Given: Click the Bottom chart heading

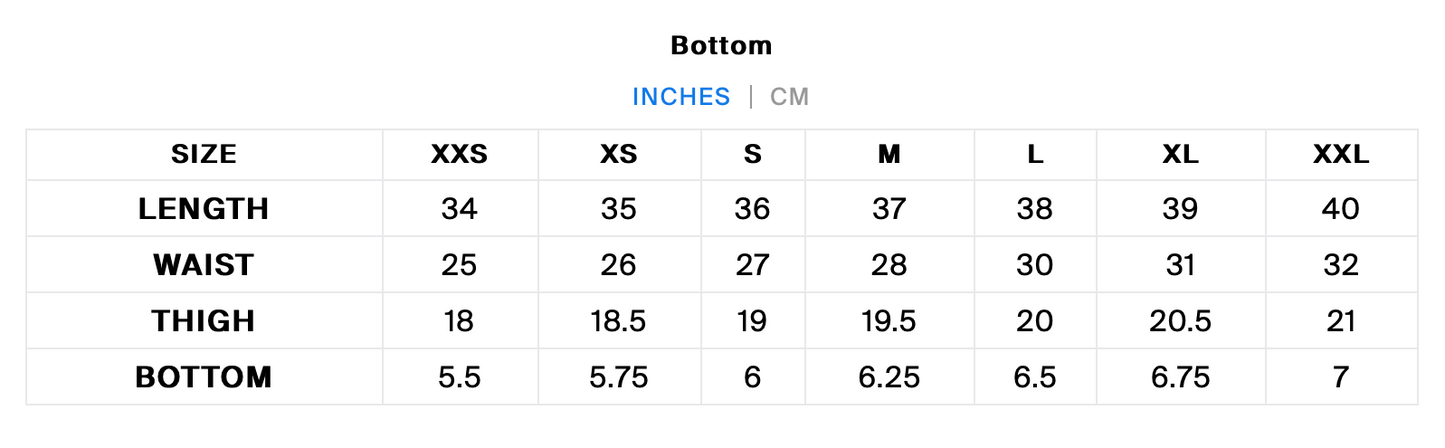Looking at the screenshot, I should pos(721,45).
